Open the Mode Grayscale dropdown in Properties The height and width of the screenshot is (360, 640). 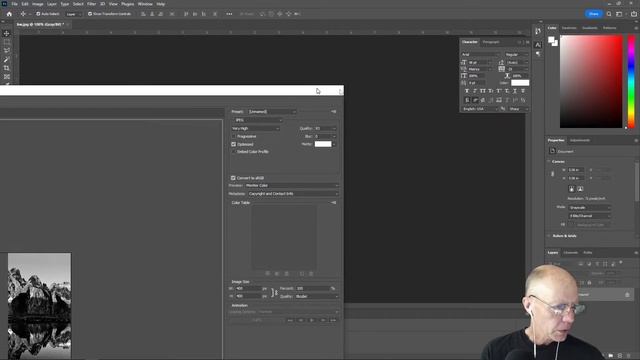tap(590, 207)
